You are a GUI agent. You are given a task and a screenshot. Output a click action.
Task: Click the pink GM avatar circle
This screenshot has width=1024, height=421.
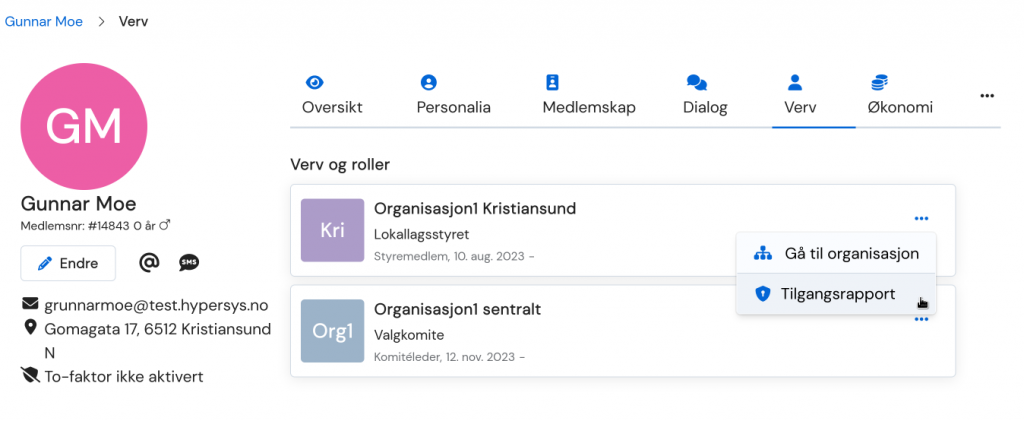[84, 126]
